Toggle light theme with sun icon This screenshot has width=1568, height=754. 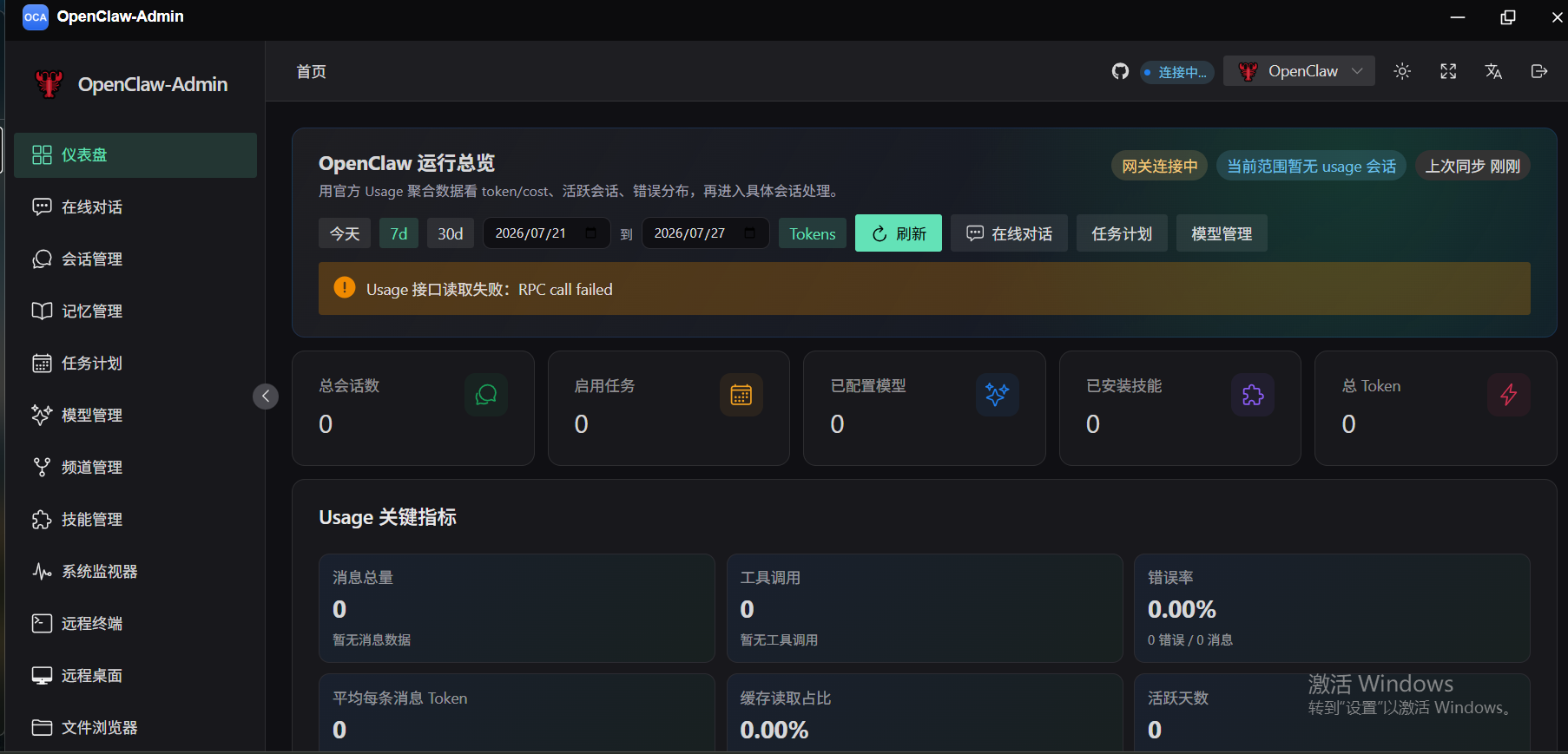(1402, 71)
